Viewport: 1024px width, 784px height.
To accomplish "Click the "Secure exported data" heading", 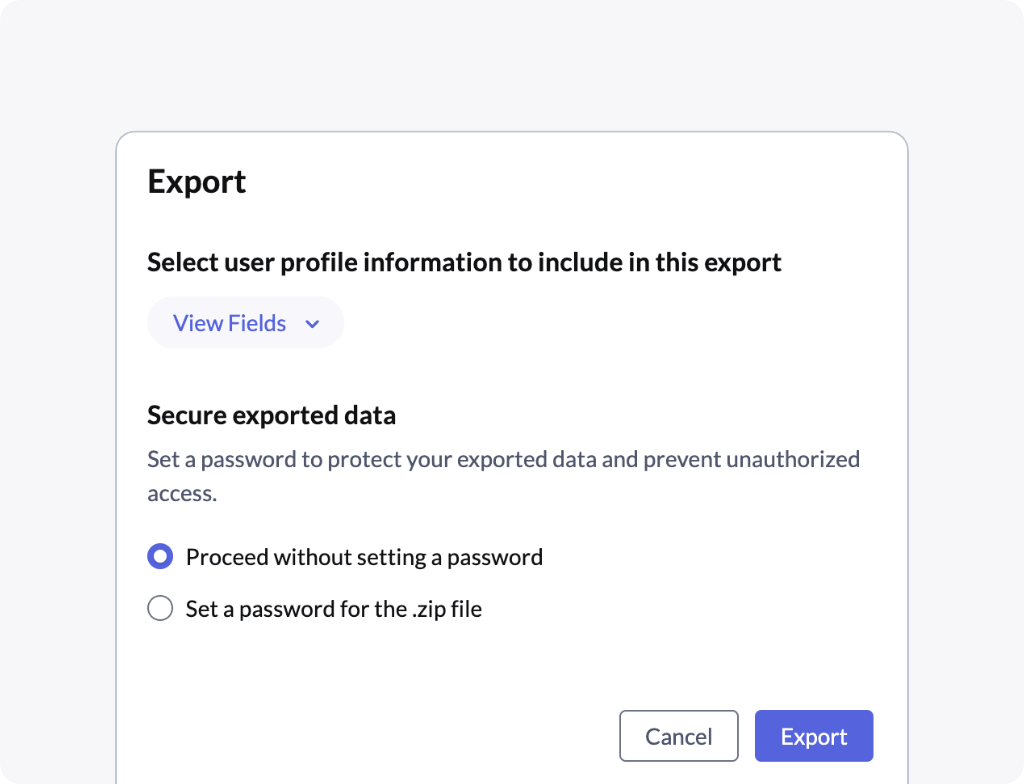I will click(271, 415).
